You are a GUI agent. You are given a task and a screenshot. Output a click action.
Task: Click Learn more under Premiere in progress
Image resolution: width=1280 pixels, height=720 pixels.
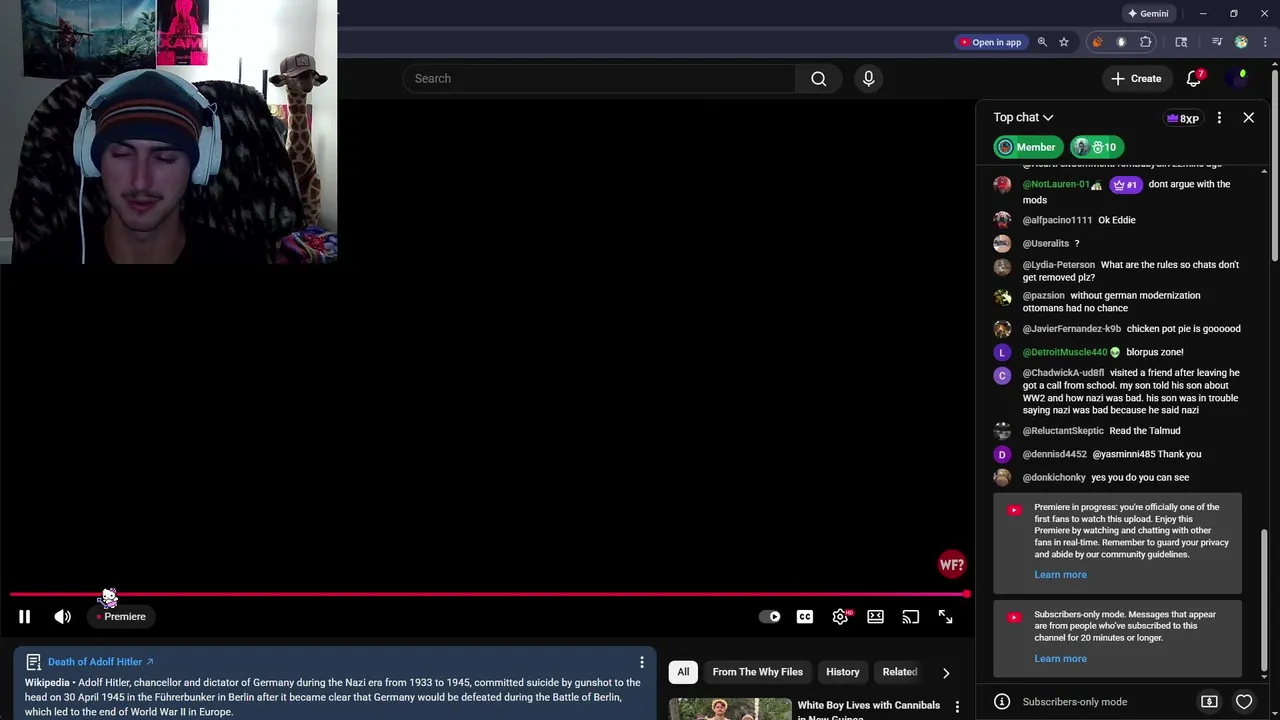(1060, 575)
